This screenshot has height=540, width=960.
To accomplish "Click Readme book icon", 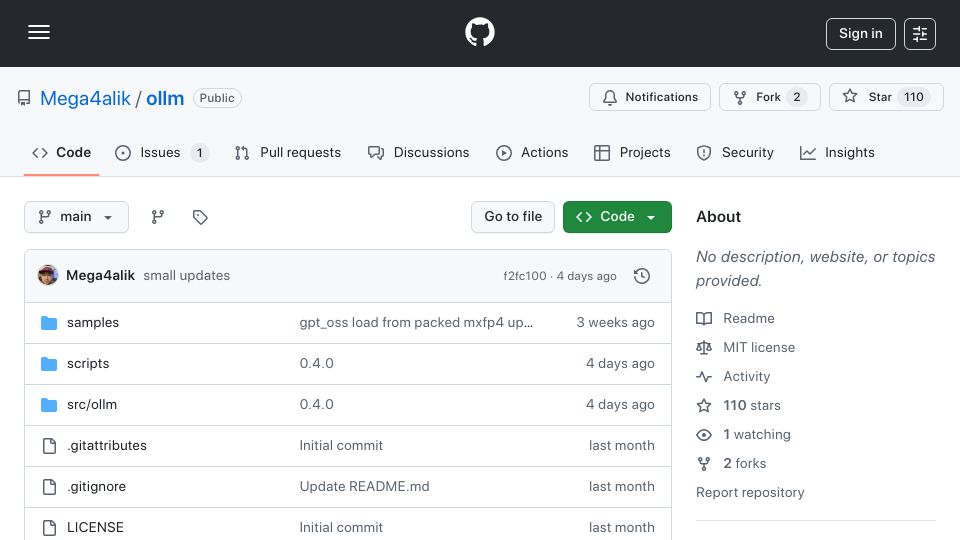I will pos(704,318).
